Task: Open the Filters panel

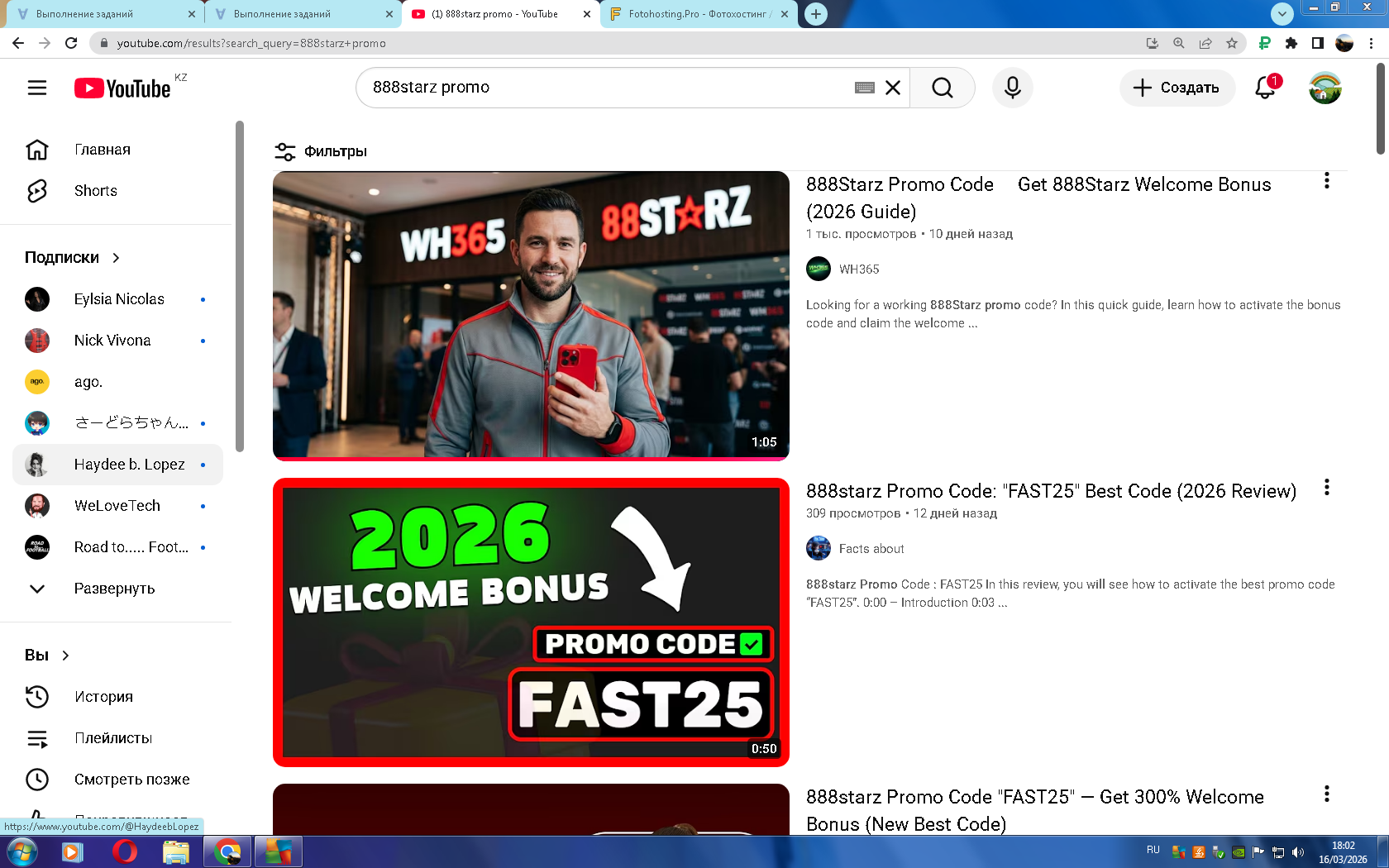Action: 321,151
